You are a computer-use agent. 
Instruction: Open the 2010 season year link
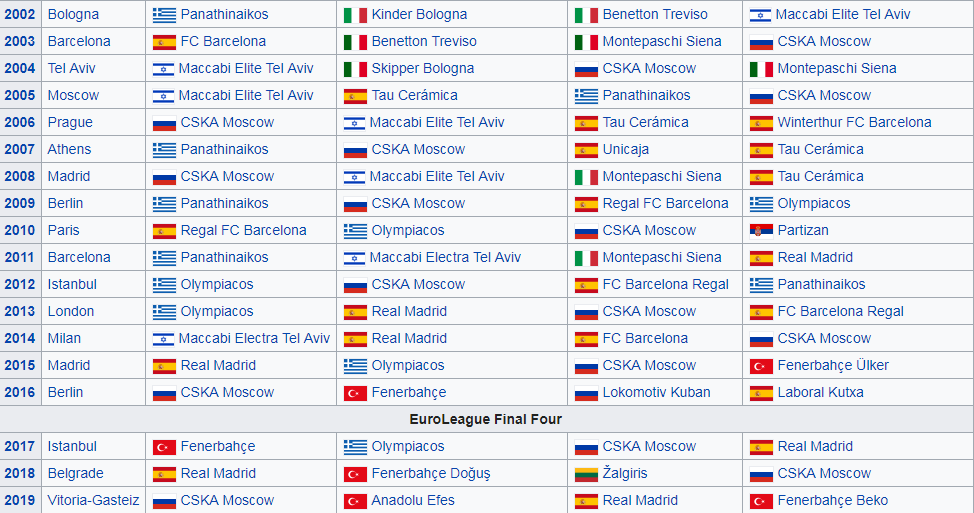tap(19, 230)
